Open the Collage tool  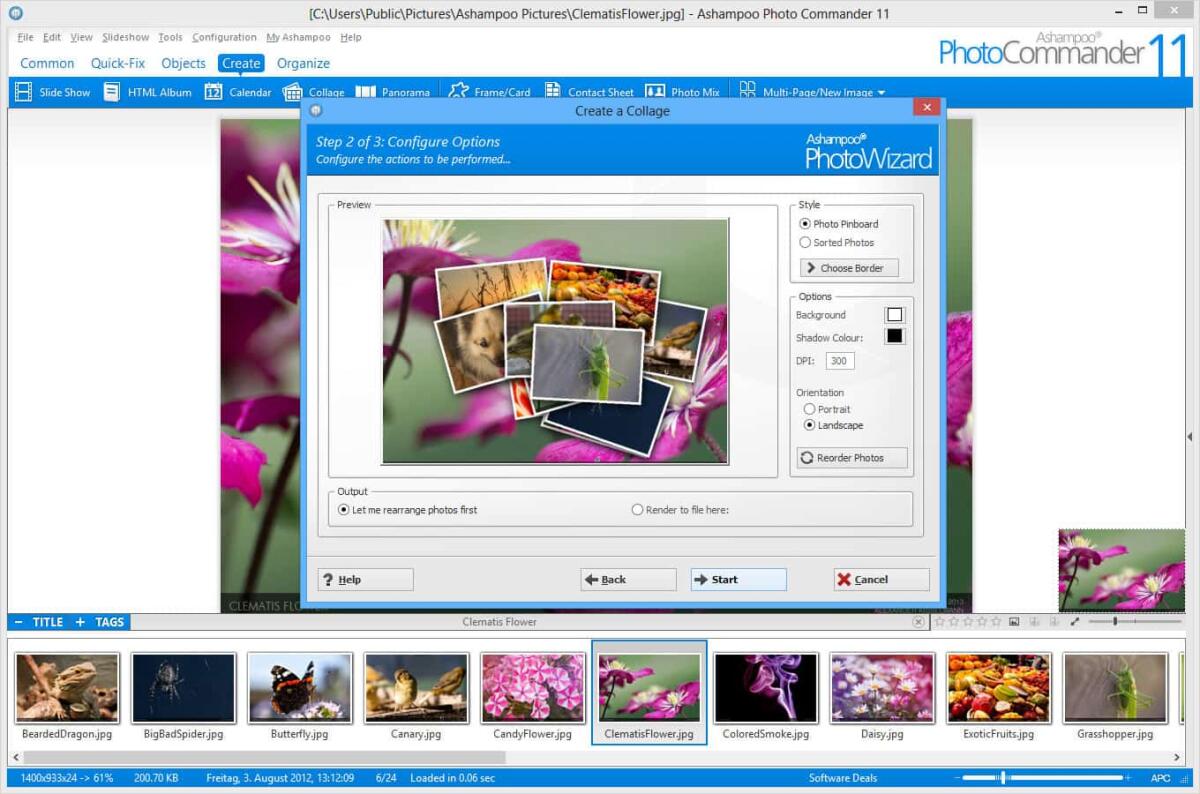pyautogui.click(x=317, y=91)
